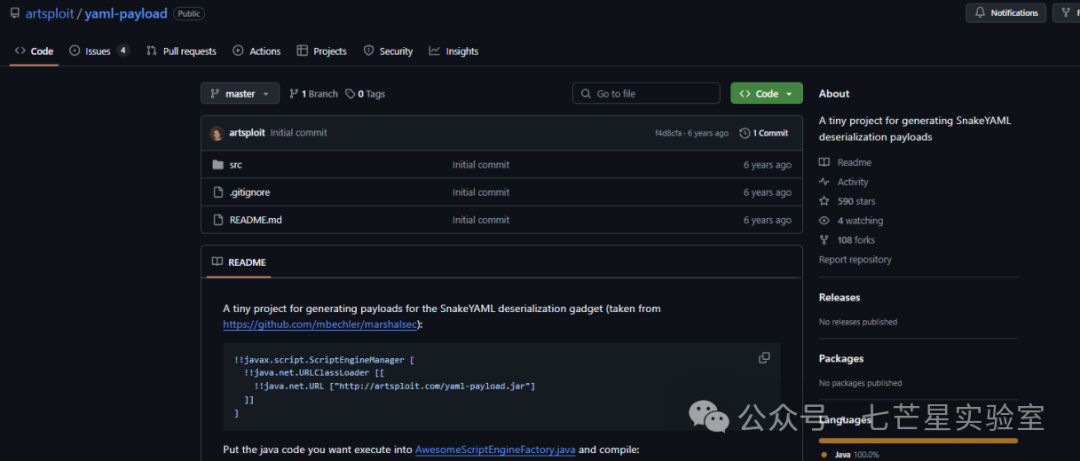This screenshot has height=461, width=1080.
Task: Open commit hash f4d8cfa
Action: pyautogui.click(x=668, y=134)
